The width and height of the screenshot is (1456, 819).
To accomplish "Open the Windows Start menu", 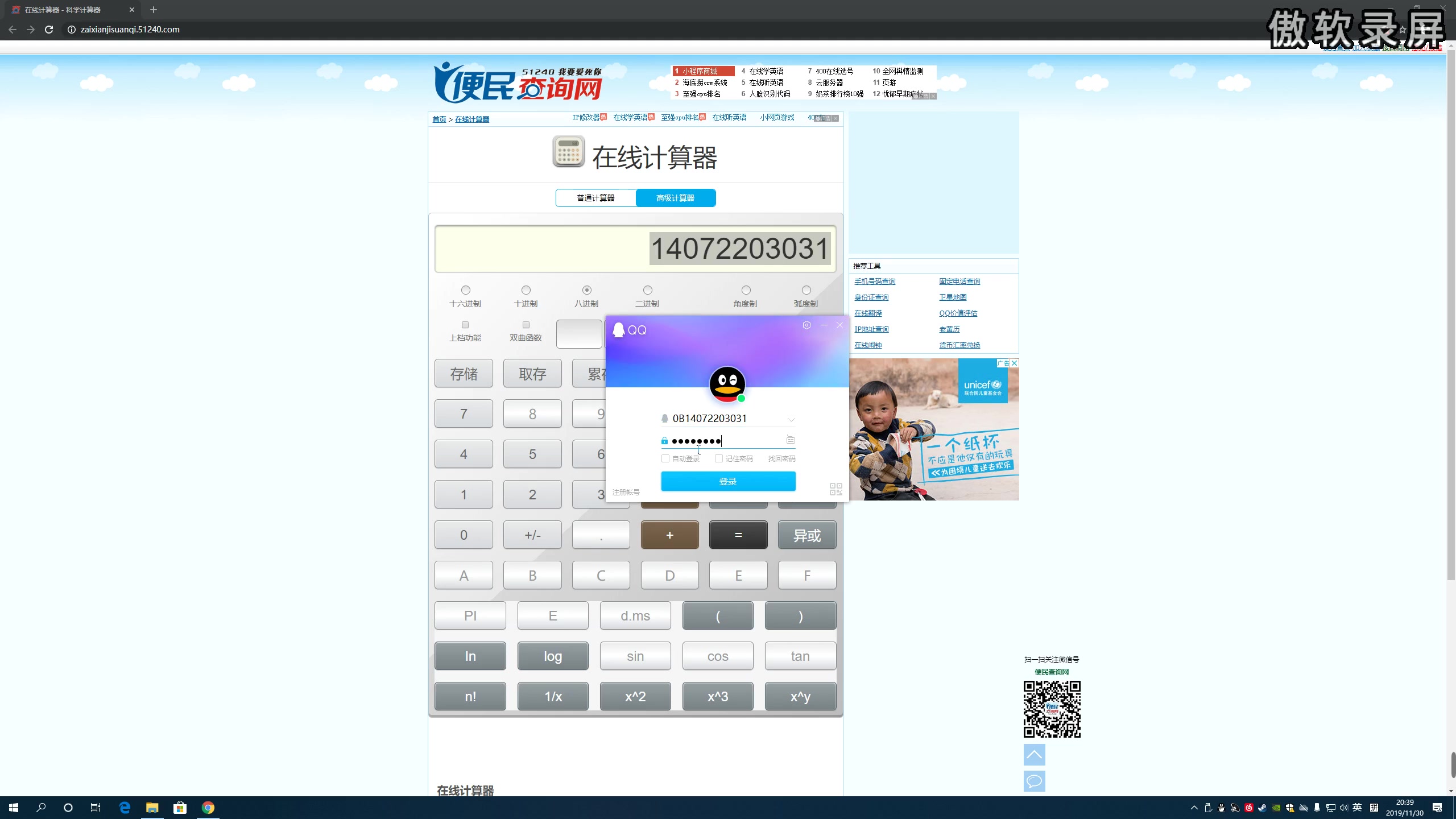I will click(14, 808).
